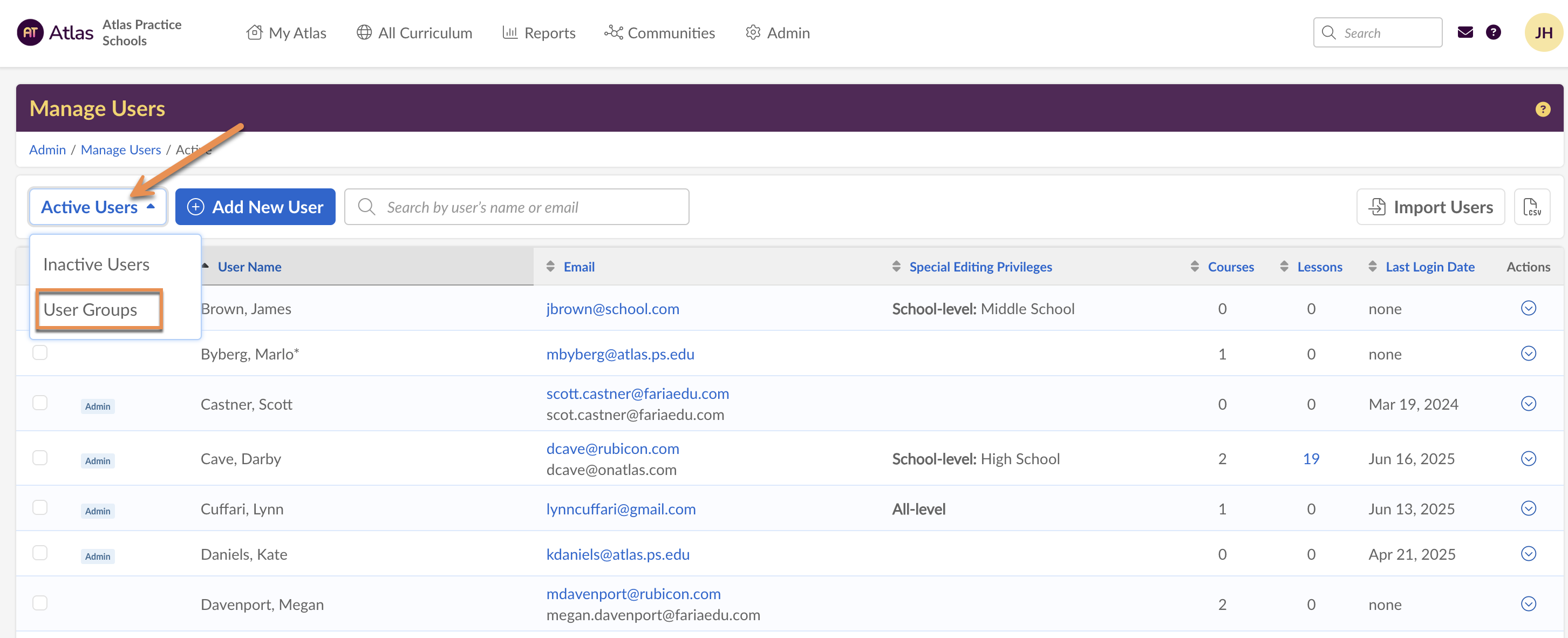
Task: Open the help question mark in top bar
Action: tap(1492, 32)
